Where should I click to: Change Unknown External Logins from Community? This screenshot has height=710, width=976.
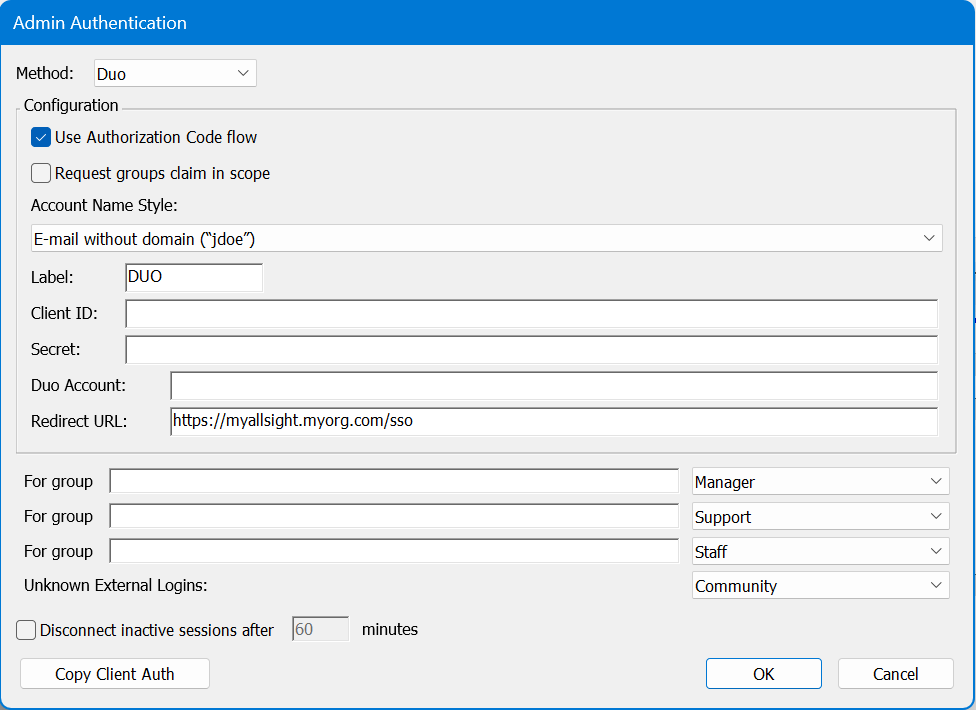click(x=820, y=586)
